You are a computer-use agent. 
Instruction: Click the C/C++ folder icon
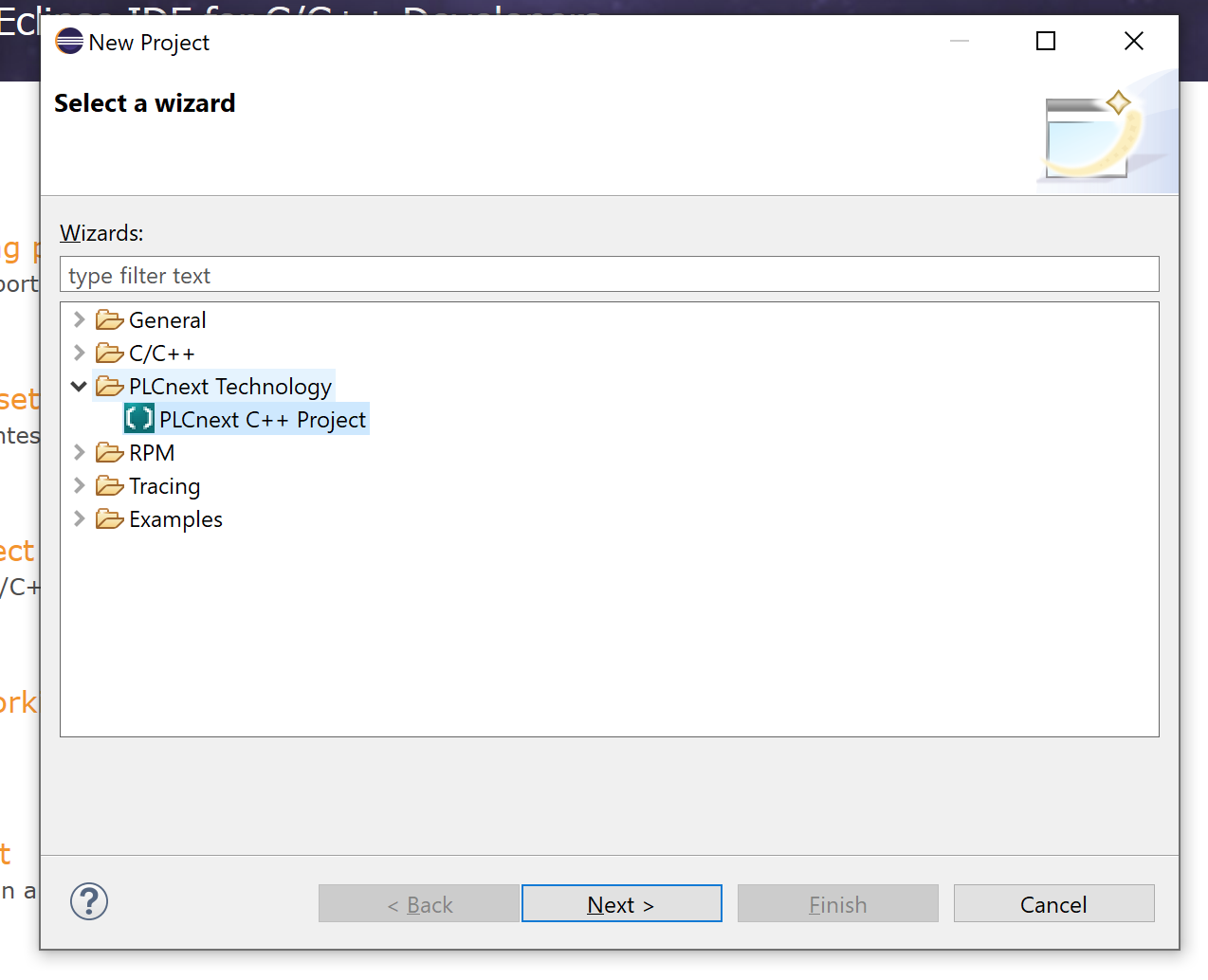110,354
